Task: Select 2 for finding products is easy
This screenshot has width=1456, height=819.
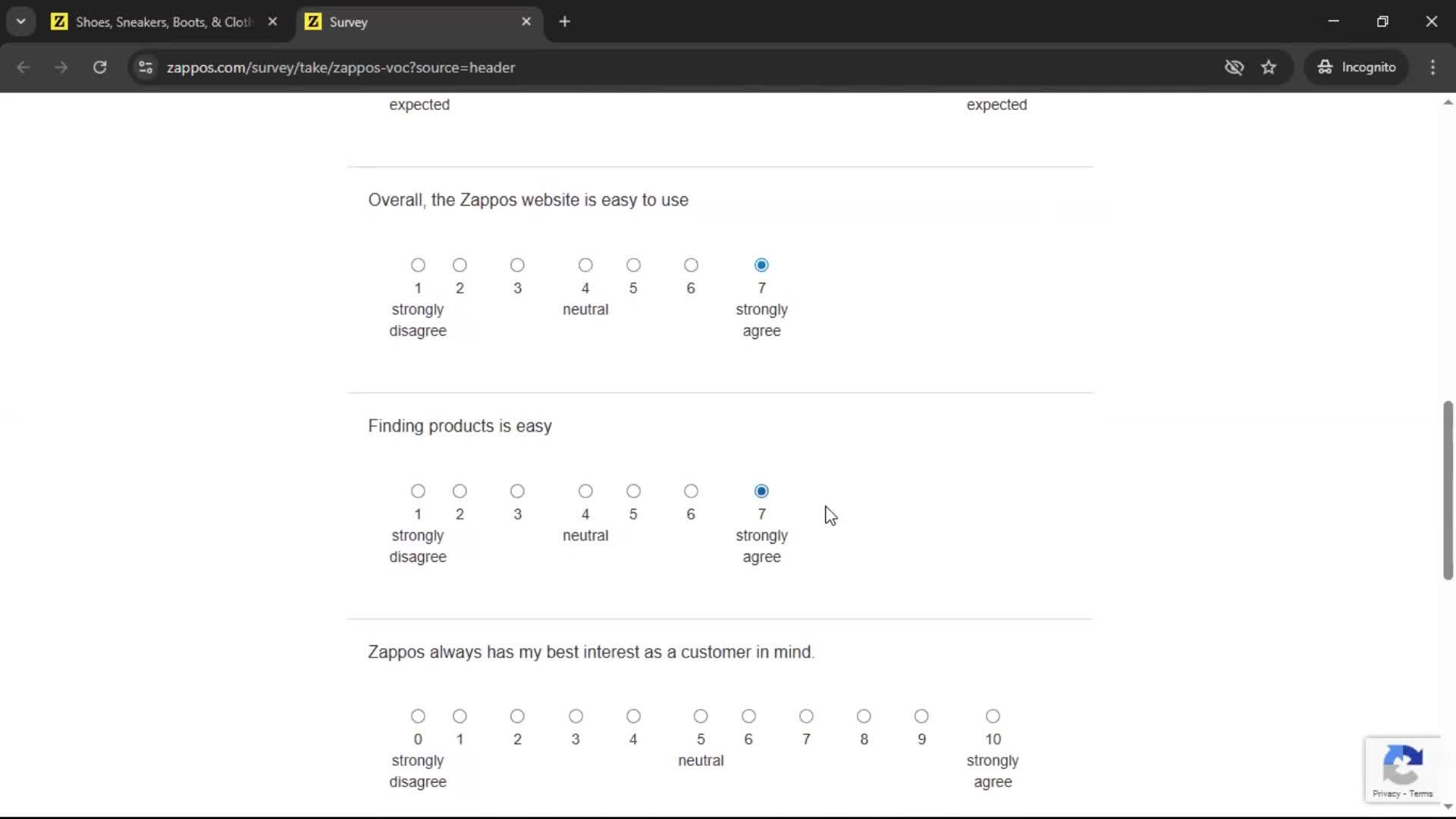Action: (x=460, y=491)
